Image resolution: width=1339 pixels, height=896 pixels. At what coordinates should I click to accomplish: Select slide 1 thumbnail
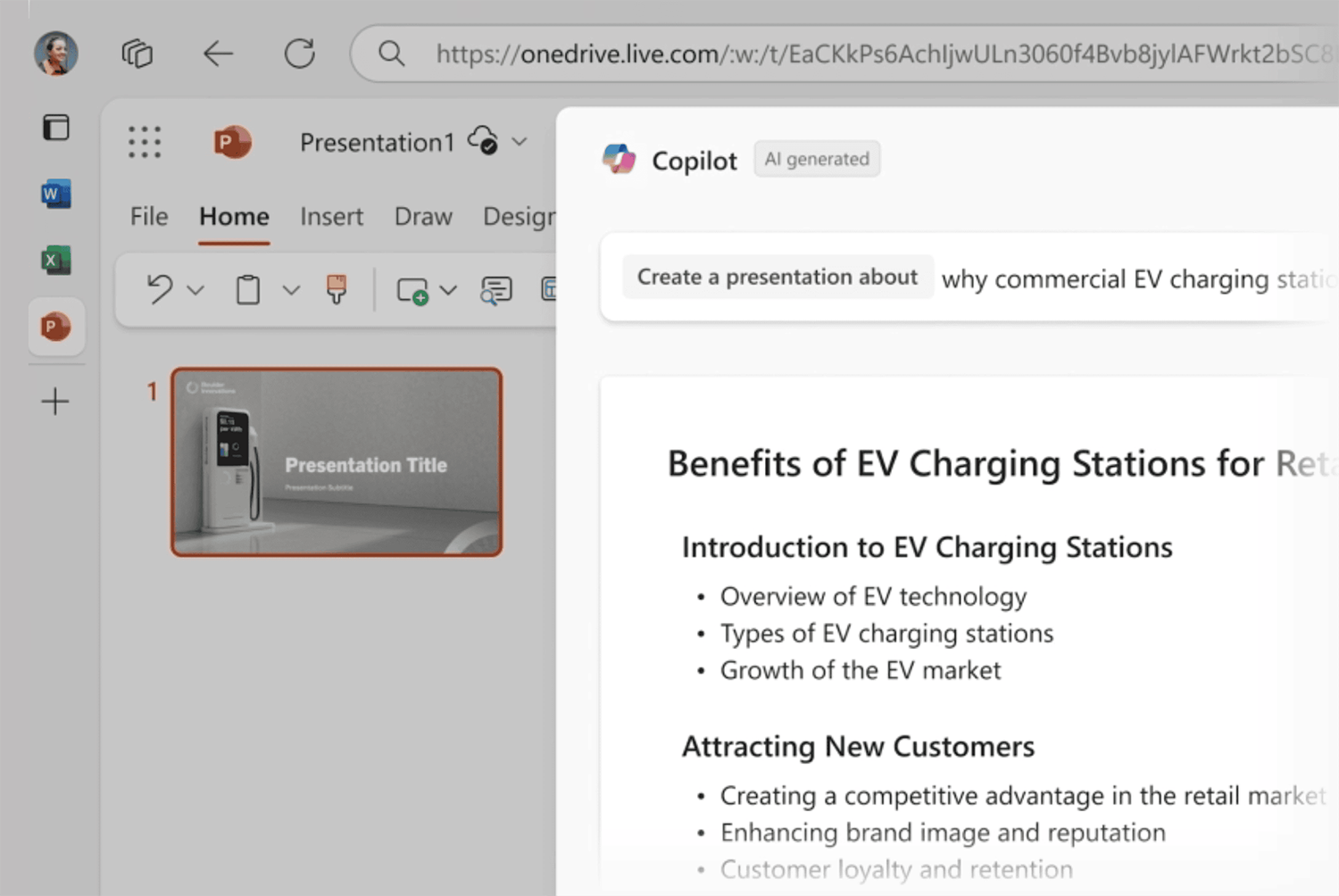[x=337, y=462]
